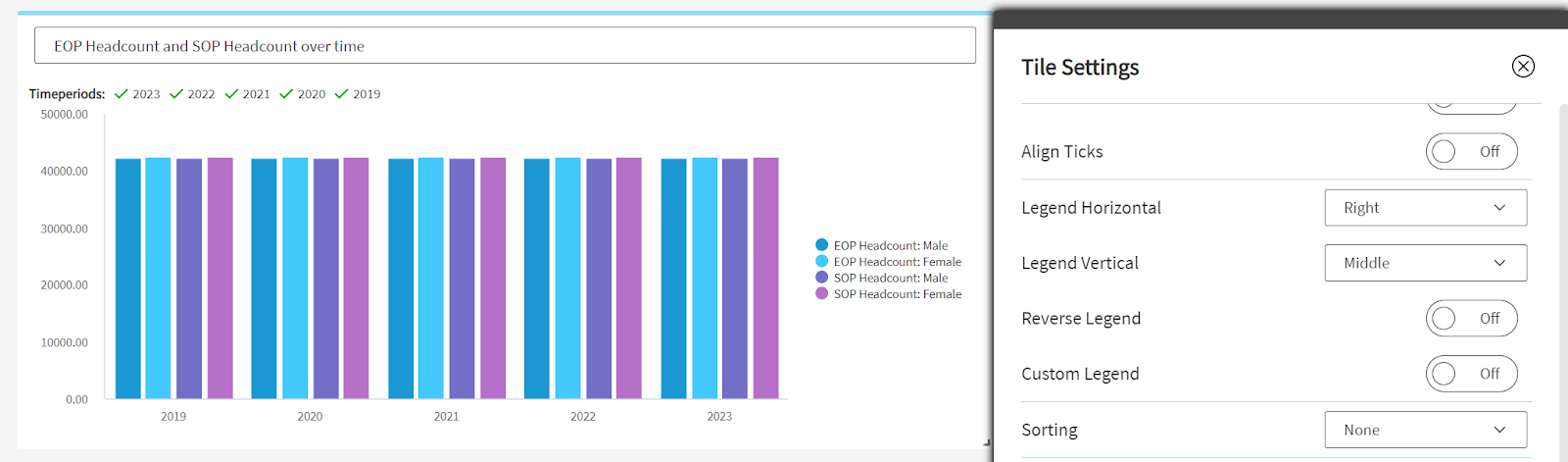1568x462 pixels.
Task: Click the 2019 EOP Headcount Male bar
Action: (x=128, y=279)
